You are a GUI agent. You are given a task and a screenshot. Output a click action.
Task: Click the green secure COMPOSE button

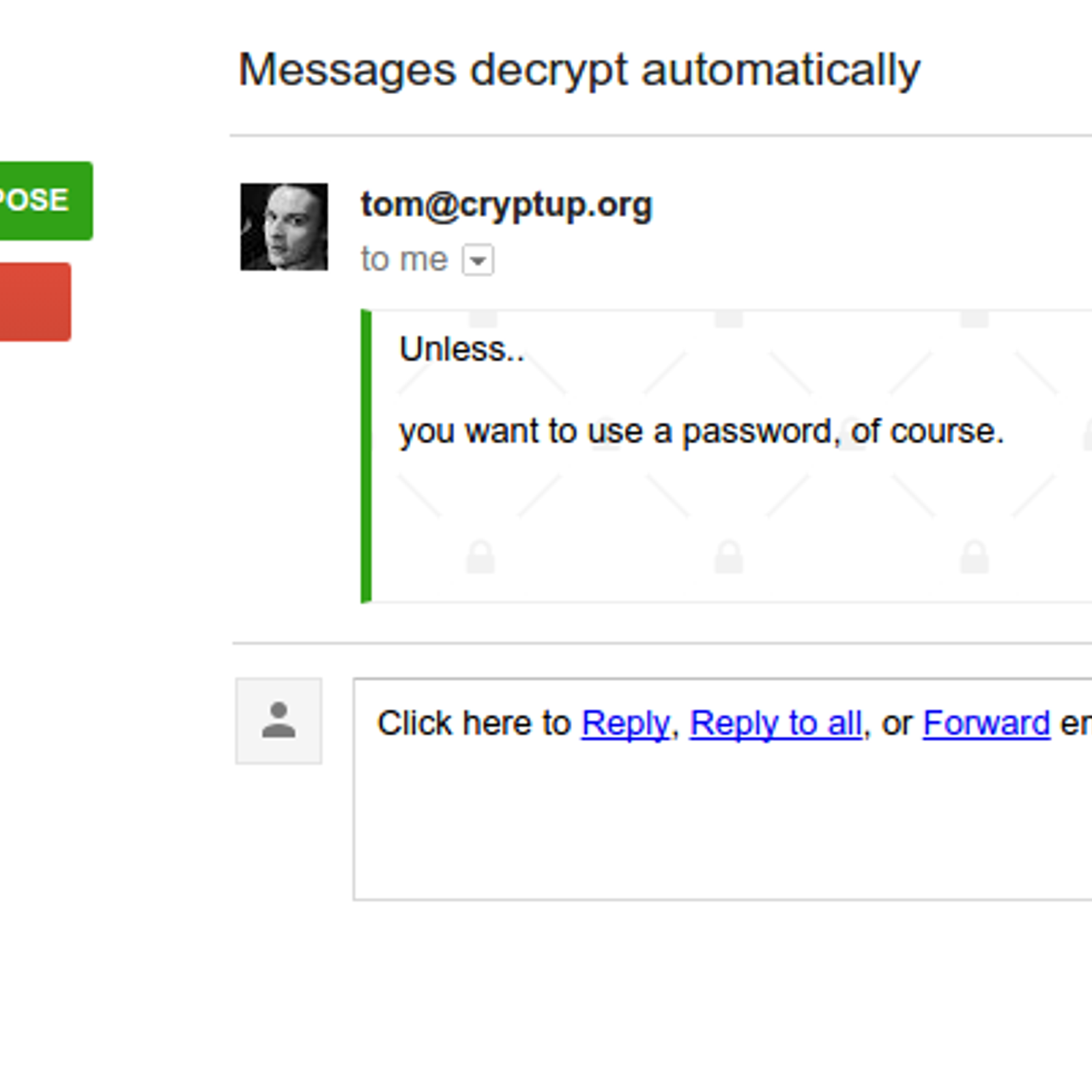coord(45,201)
